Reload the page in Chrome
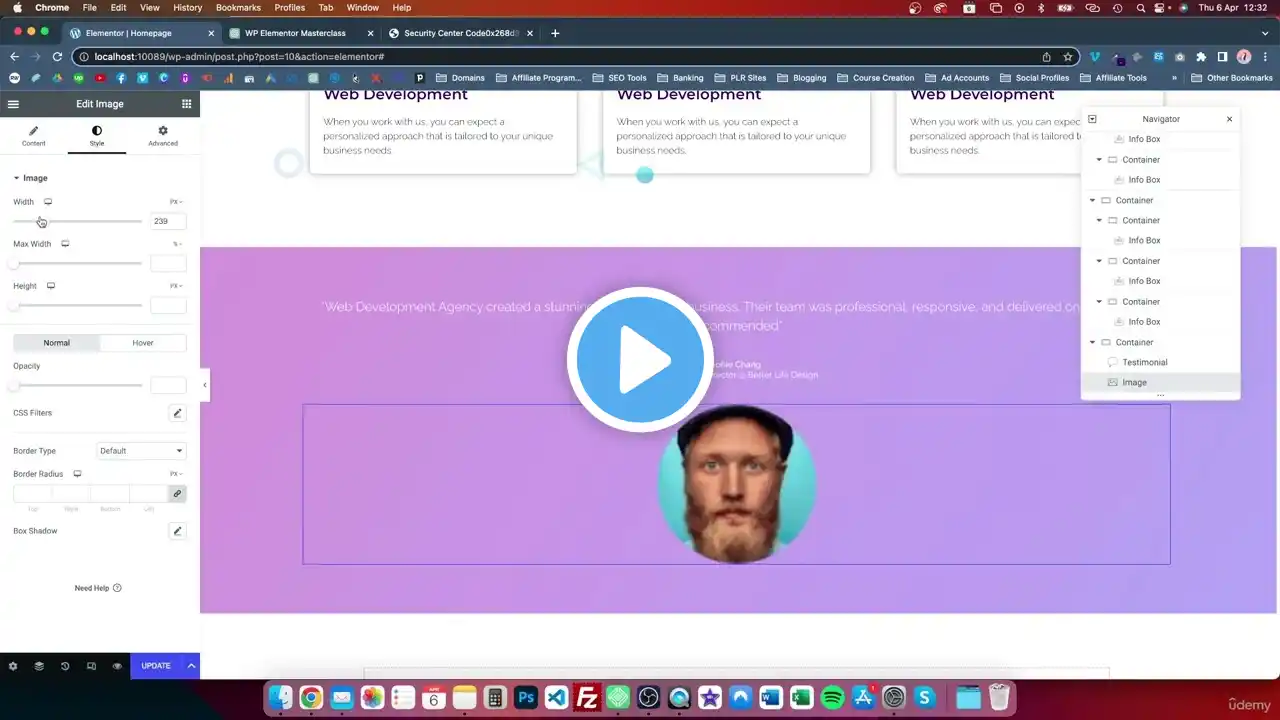 [57, 57]
